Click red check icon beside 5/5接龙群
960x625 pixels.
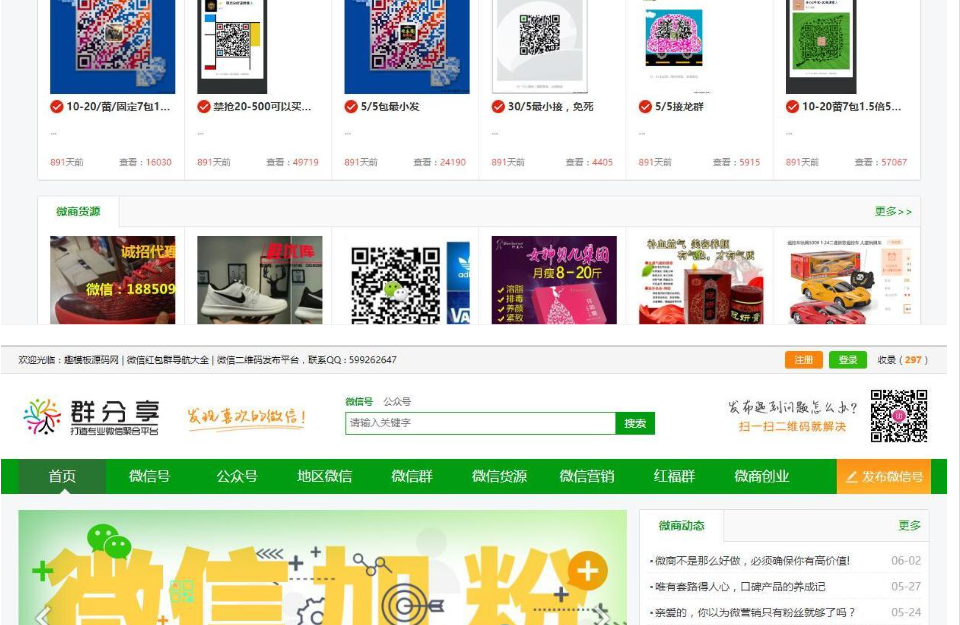[645, 107]
